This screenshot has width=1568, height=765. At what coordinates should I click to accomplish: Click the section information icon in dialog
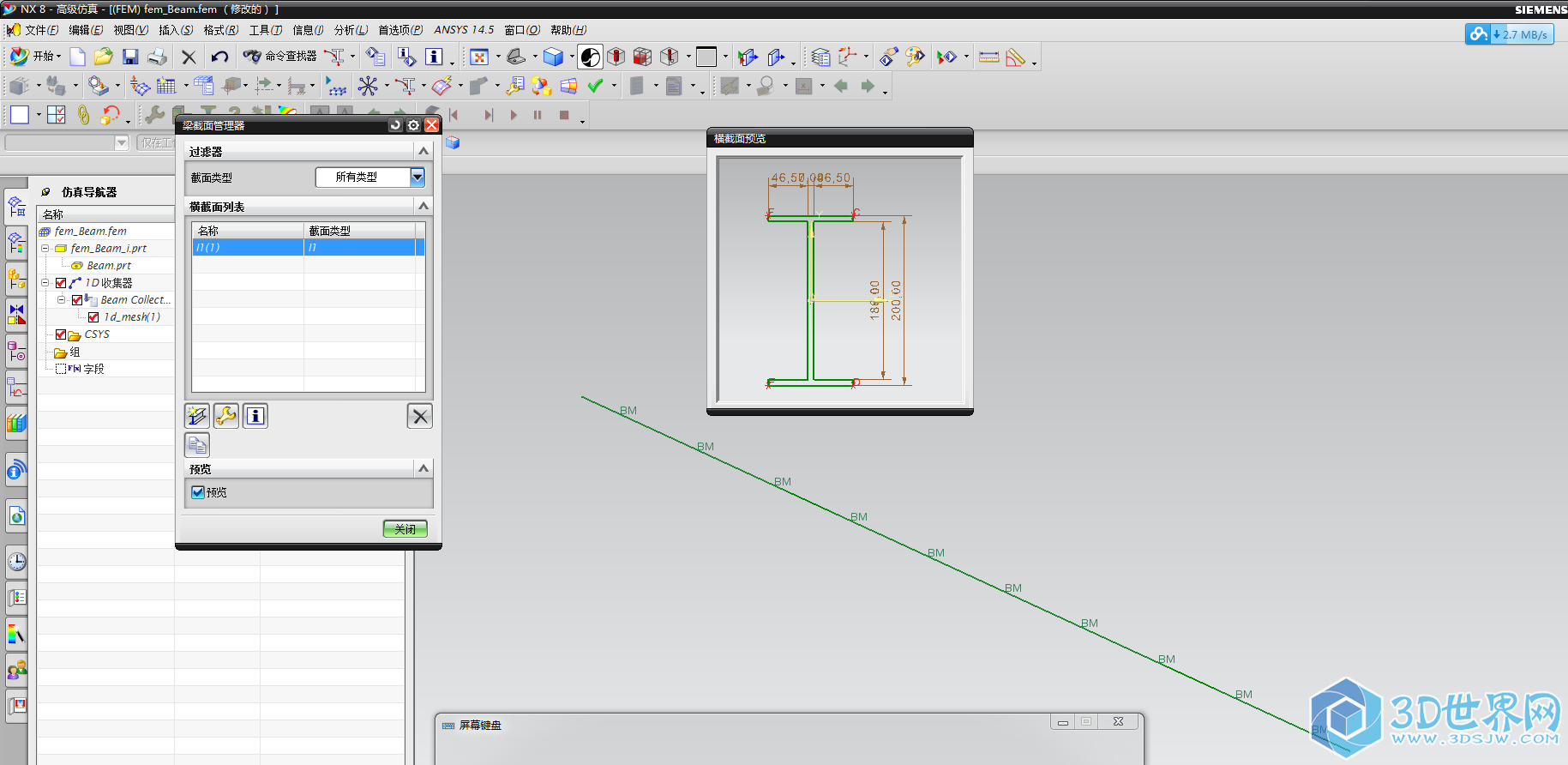pyautogui.click(x=255, y=416)
